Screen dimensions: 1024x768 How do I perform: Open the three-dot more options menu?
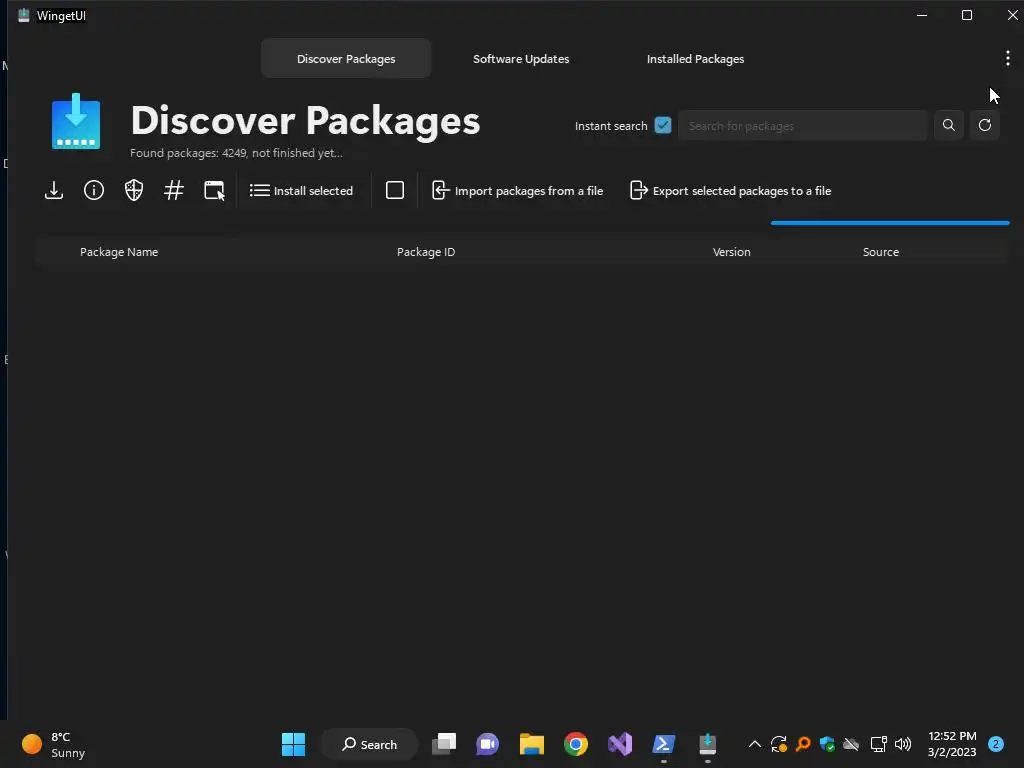[1008, 58]
